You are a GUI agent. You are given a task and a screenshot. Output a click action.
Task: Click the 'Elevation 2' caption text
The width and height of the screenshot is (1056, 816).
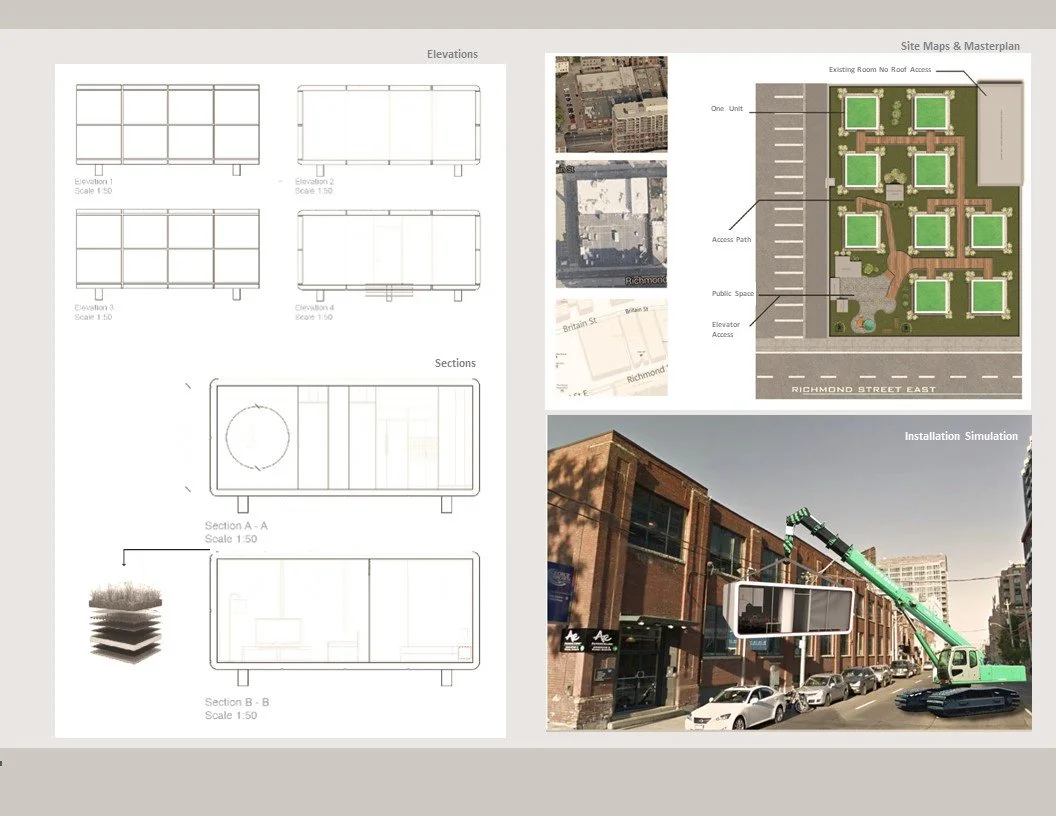(315, 182)
